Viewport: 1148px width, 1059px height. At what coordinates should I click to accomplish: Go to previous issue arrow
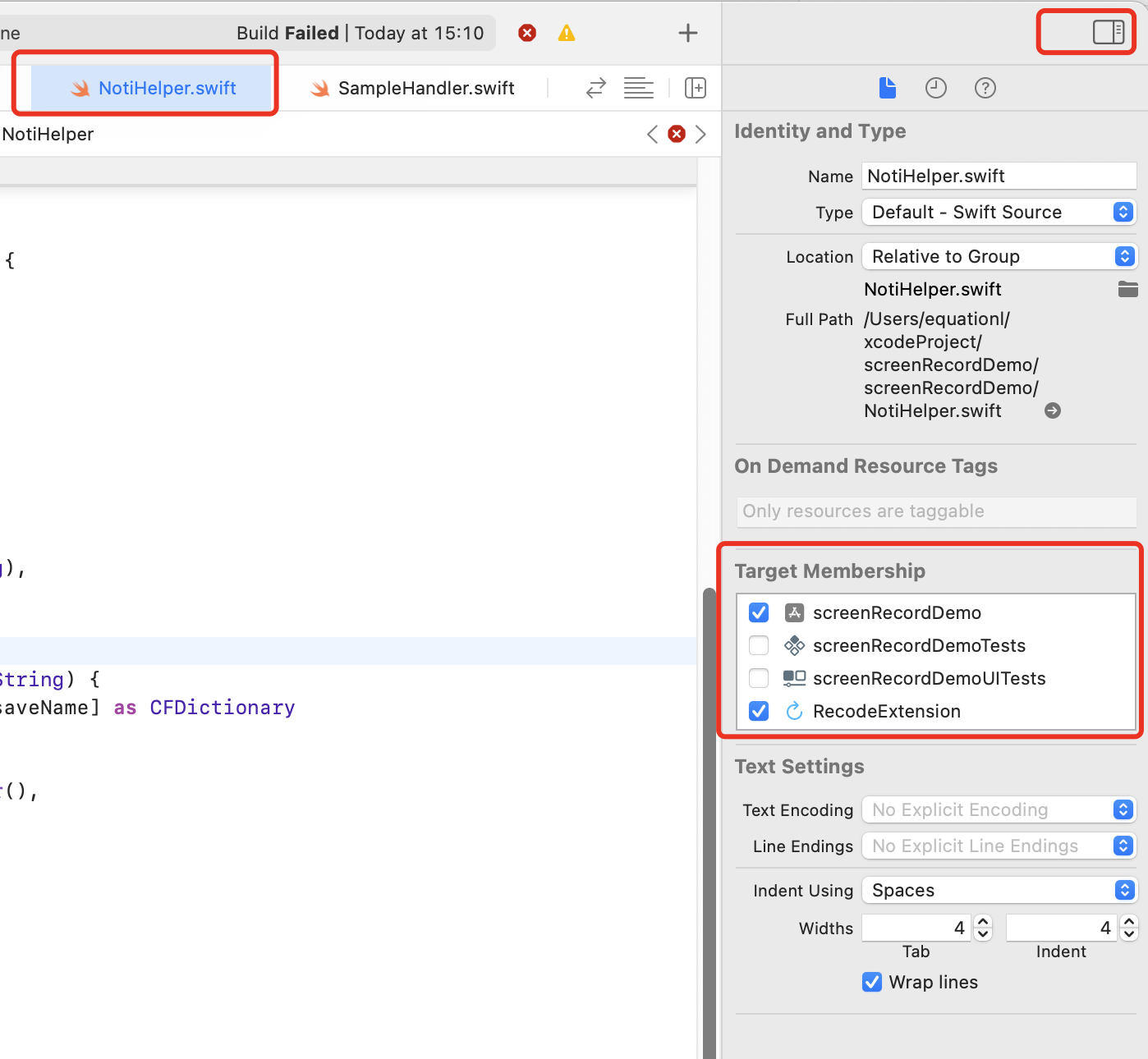[652, 134]
